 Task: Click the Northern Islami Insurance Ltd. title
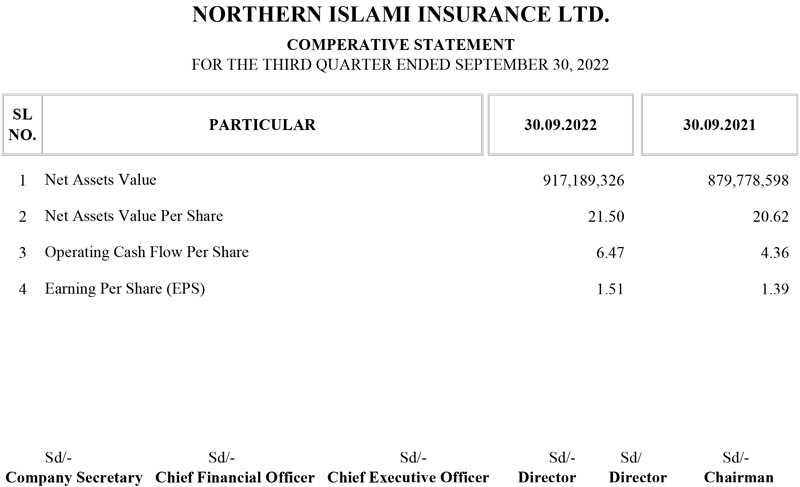[x=400, y=17]
